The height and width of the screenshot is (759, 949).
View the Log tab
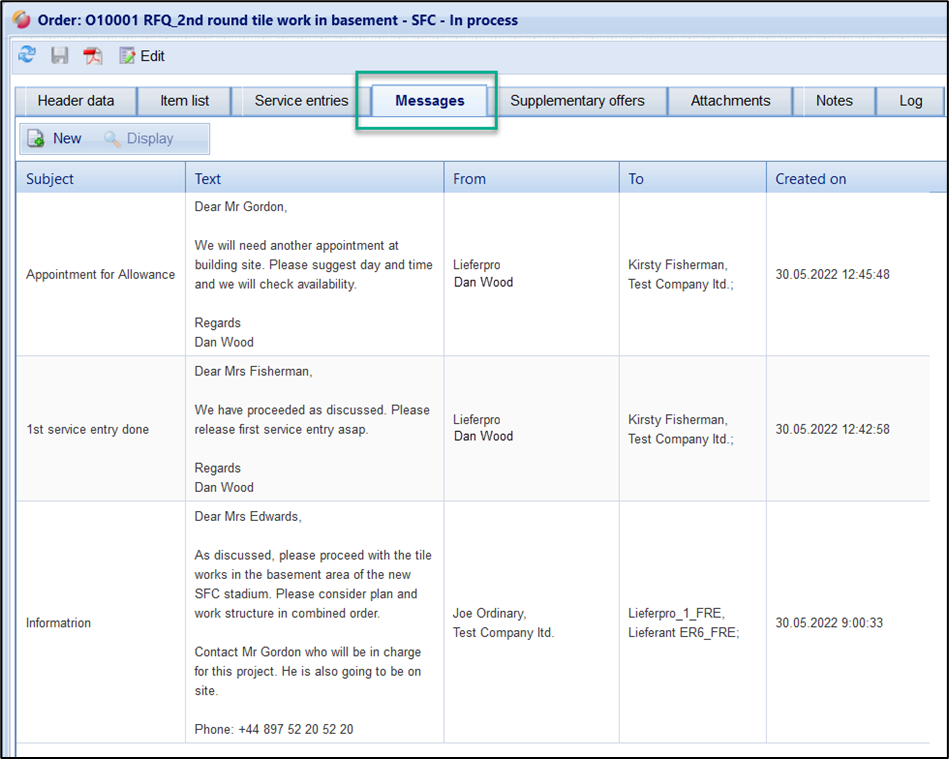click(x=910, y=101)
